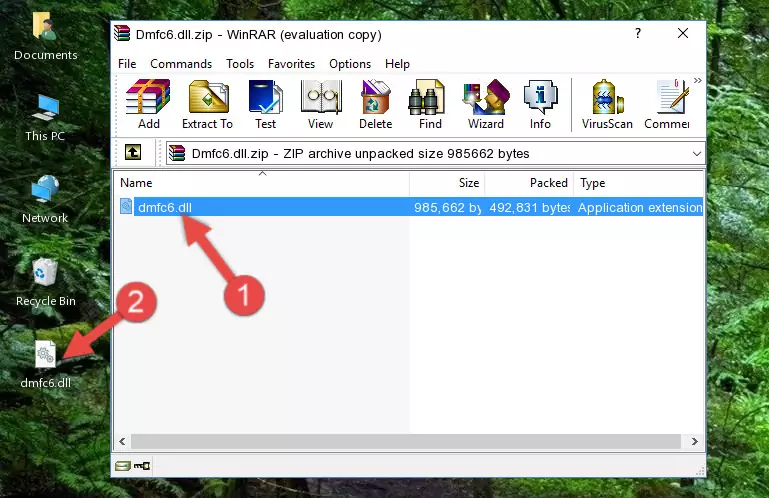Click the dmfc6.dll file icon in list
Screen dimensions: 769x498
[126, 207]
